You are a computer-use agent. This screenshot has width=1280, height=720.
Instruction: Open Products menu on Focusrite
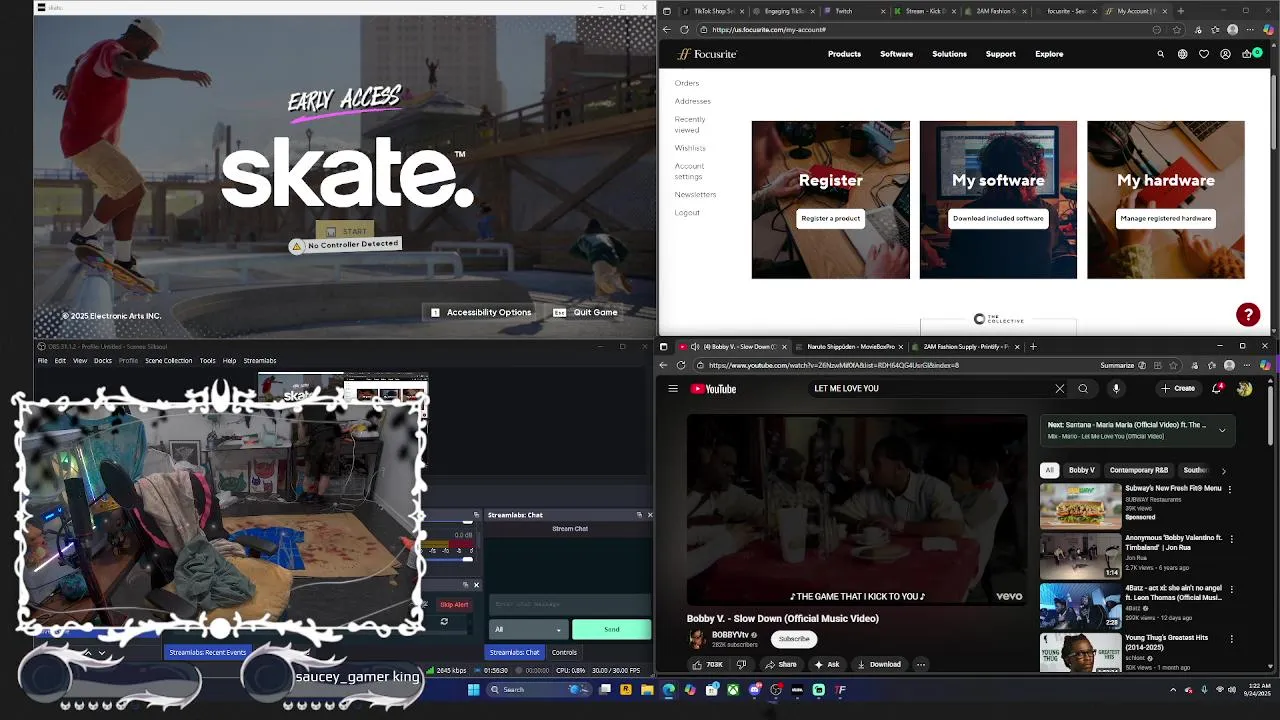pos(844,54)
